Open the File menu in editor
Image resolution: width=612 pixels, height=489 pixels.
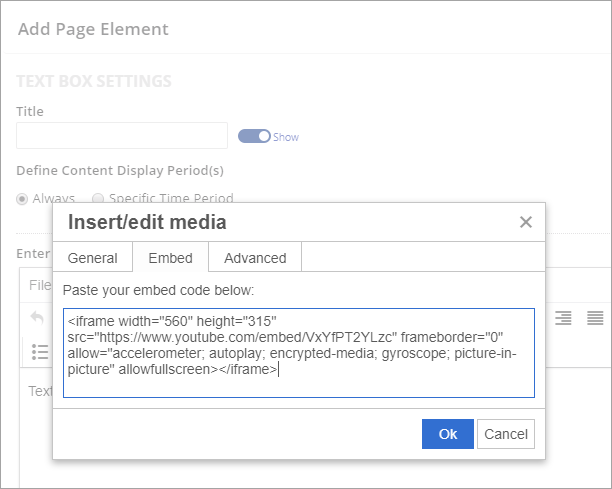click(40, 285)
